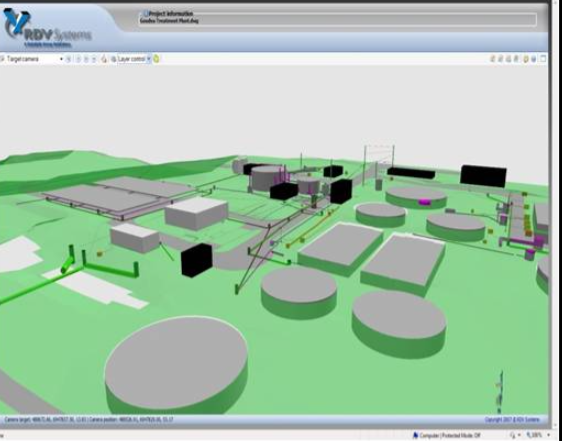The width and height of the screenshot is (562, 441).
Task: Click the icon immediately left of Layer control
Action: pos(114,59)
